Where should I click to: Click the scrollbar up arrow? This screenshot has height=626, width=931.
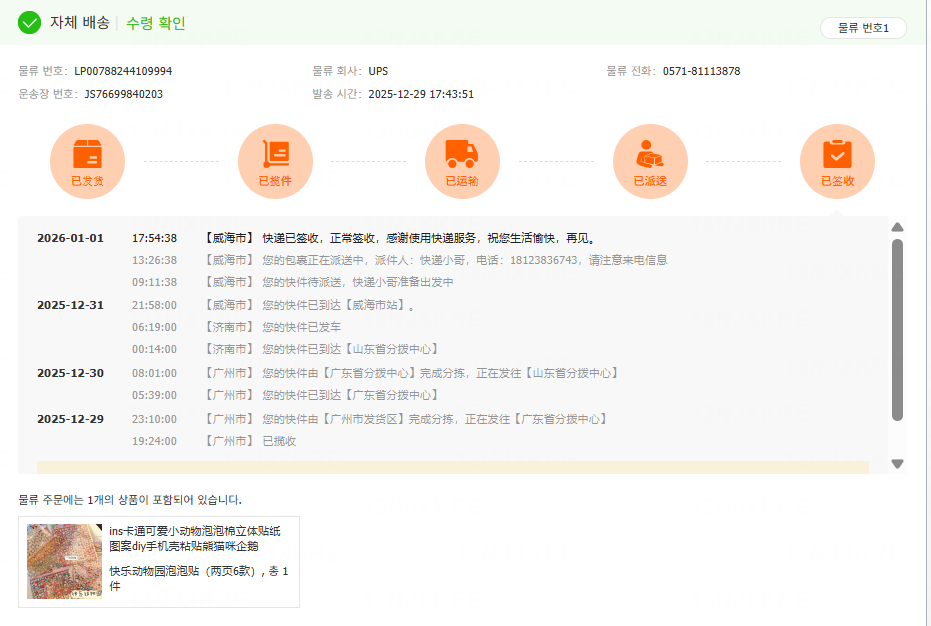coord(897,227)
